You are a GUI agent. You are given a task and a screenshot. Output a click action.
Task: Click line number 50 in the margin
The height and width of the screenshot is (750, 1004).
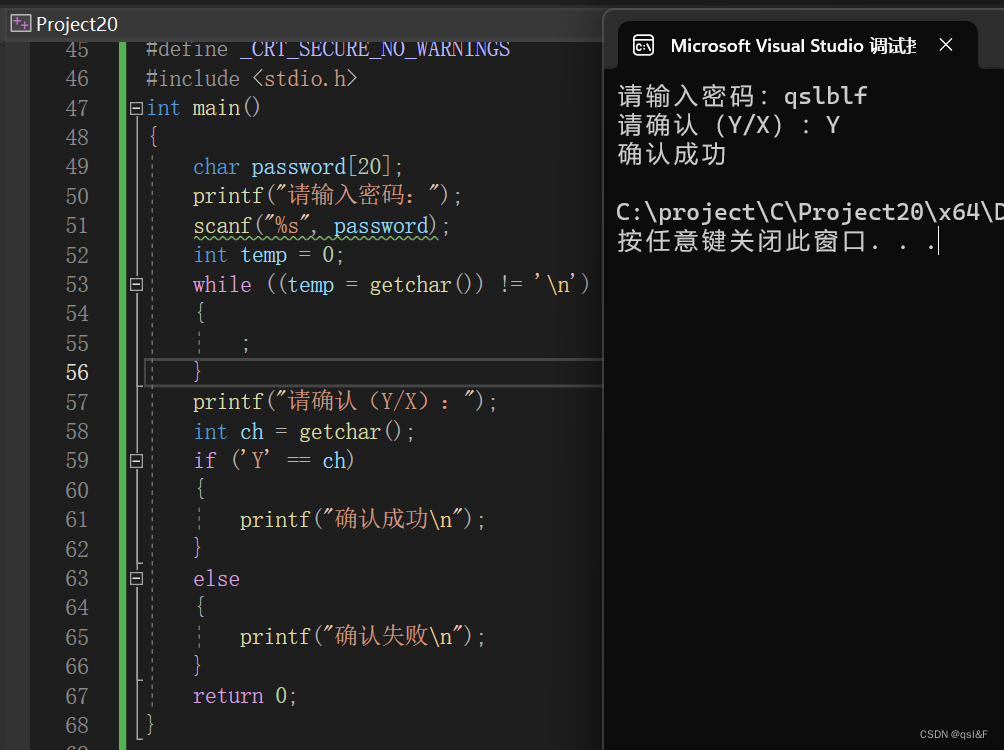78,196
